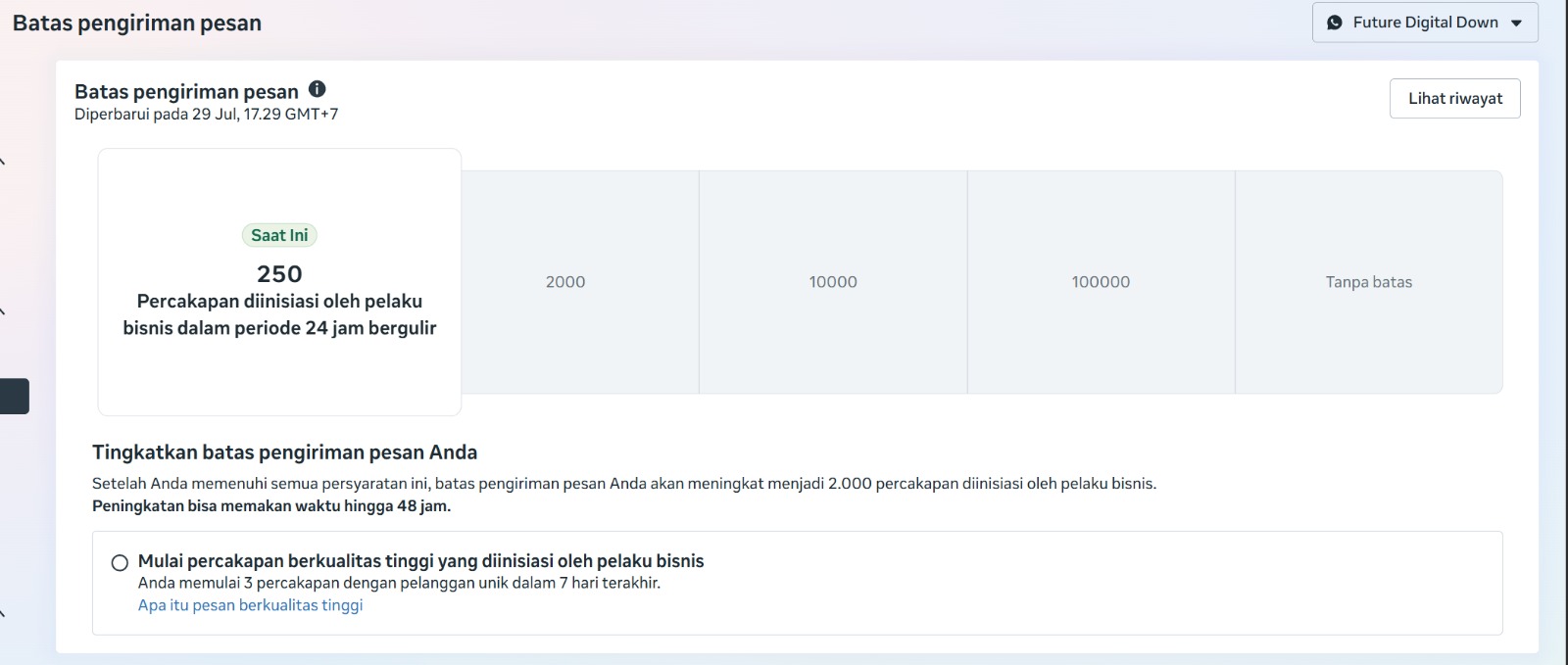Click Anda memulai 3 percakapan description text
The height and width of the screenshot is (665, 1568).
399,583
